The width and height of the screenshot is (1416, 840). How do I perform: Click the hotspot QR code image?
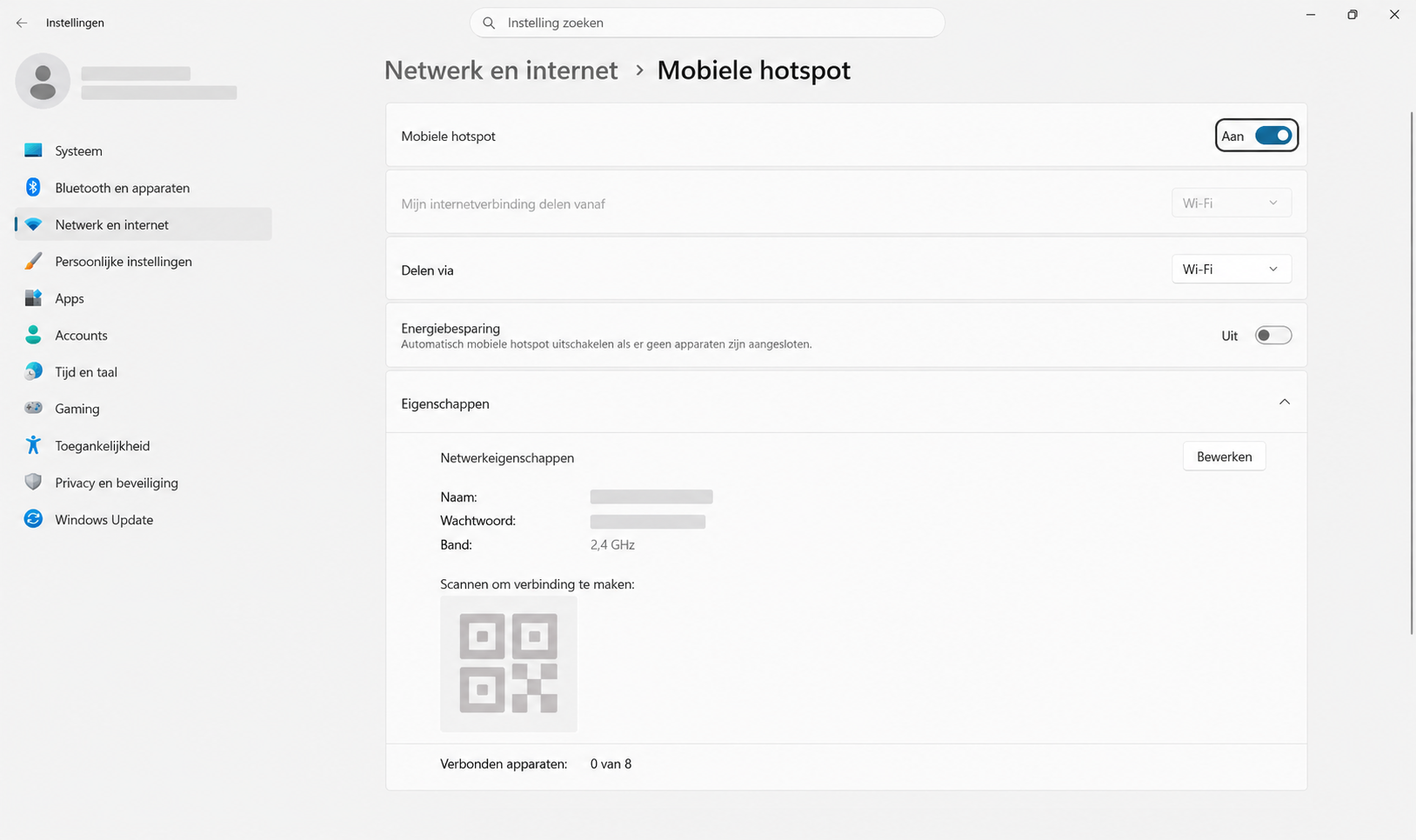point(509,663)
